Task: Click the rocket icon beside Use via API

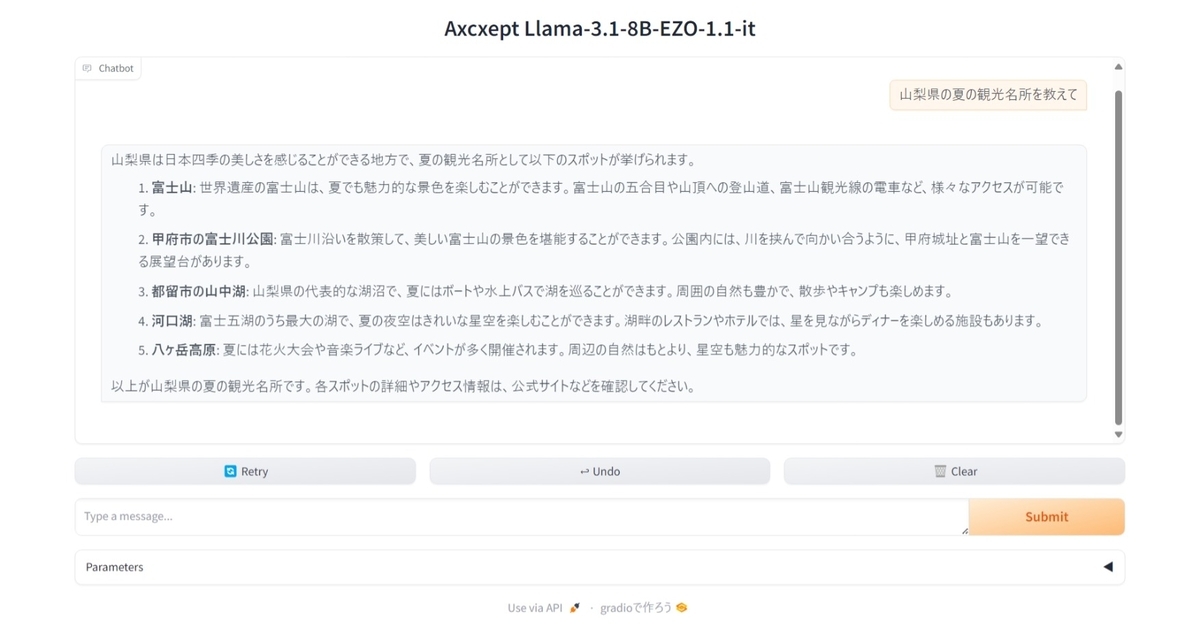Action: click(574, 608)
